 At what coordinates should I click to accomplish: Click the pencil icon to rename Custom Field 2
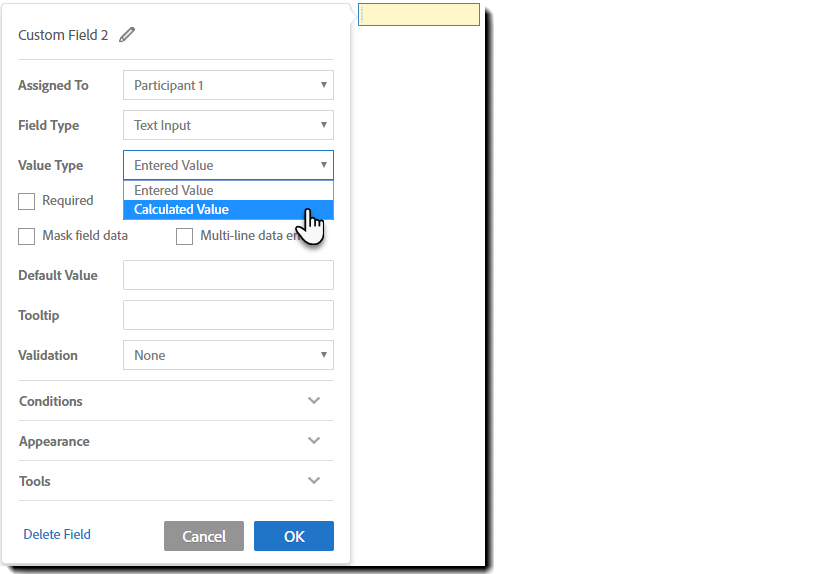[127, 35]
